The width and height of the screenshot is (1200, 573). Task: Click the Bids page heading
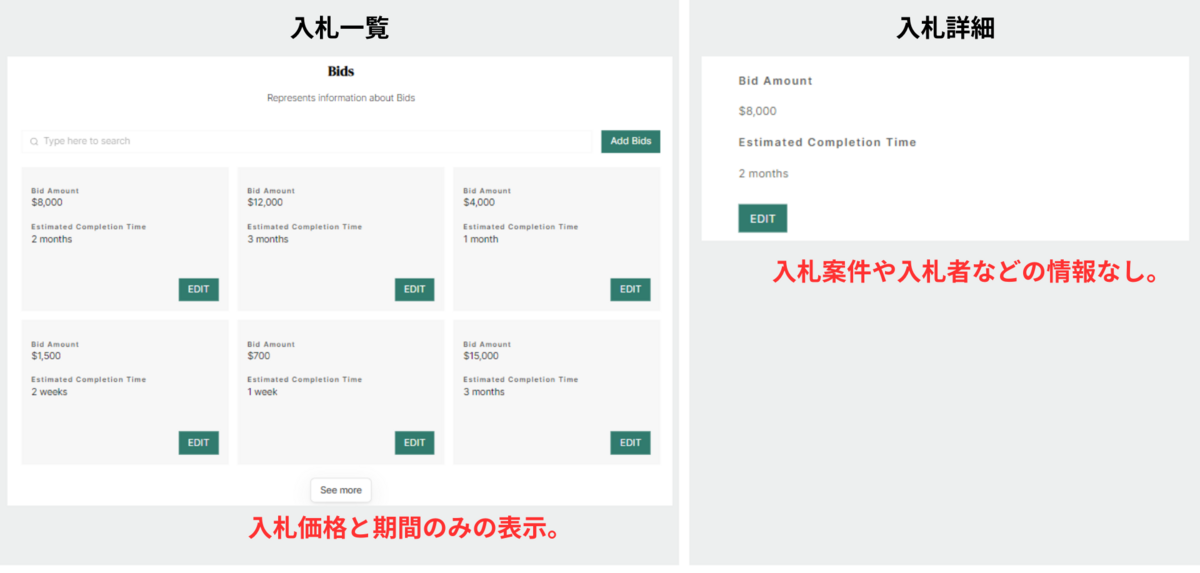click(x=341, y=72)
